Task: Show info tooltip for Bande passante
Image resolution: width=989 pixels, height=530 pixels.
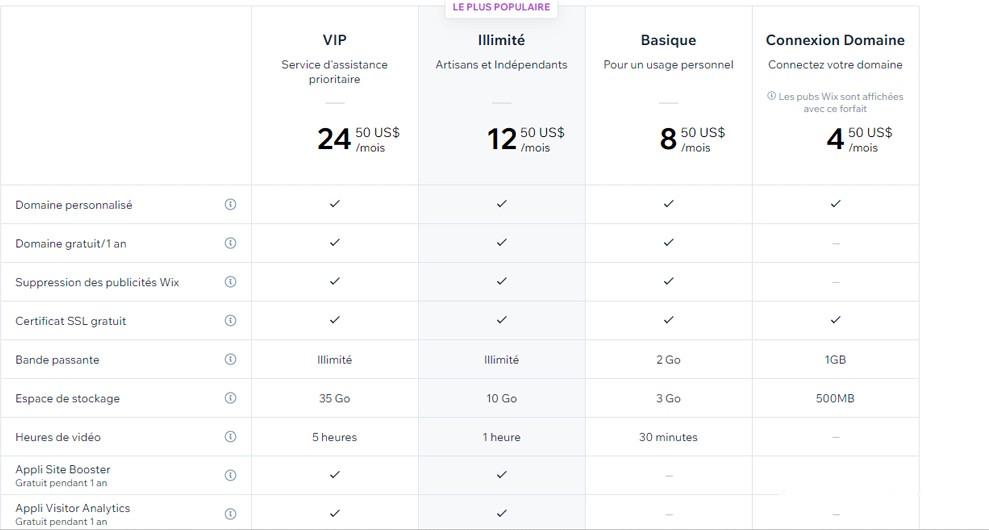Action: [x=230, y=359]
